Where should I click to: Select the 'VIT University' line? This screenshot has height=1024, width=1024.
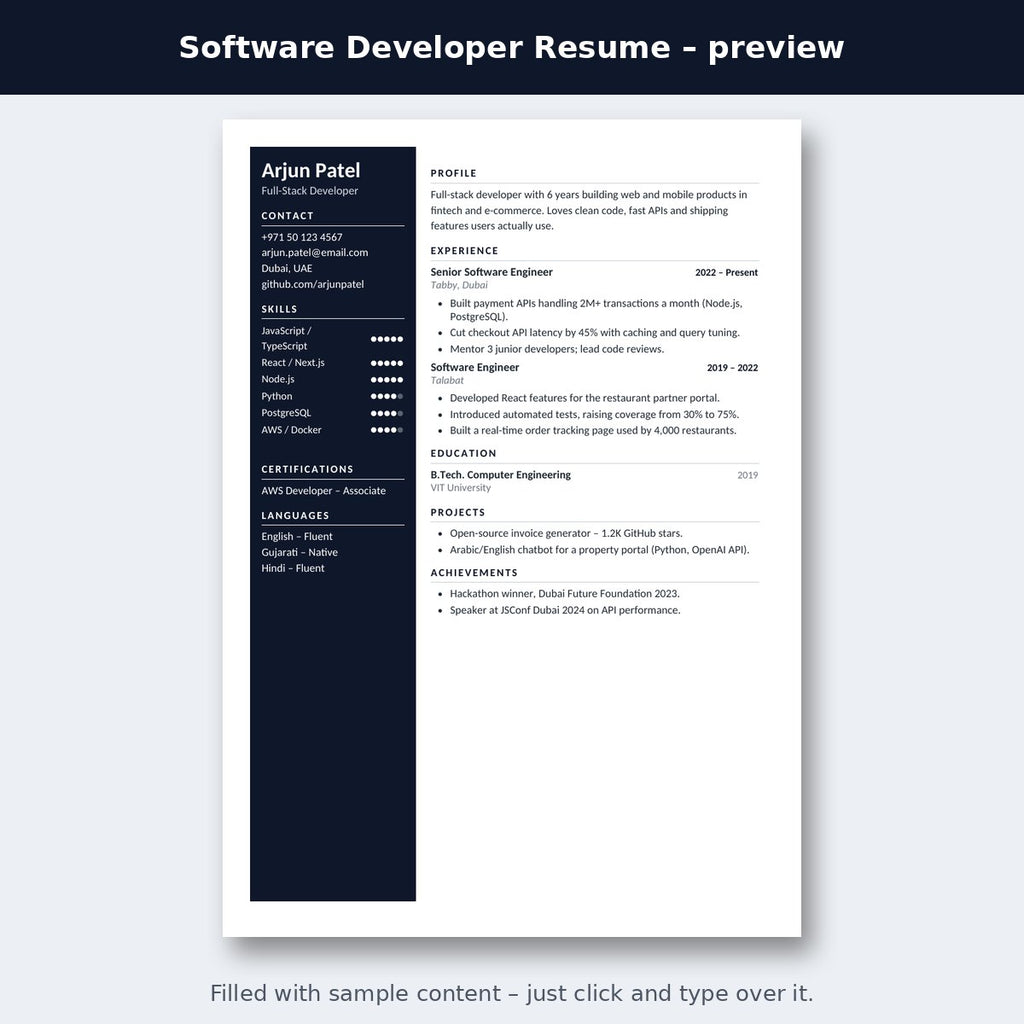click(x=460, y=488)
